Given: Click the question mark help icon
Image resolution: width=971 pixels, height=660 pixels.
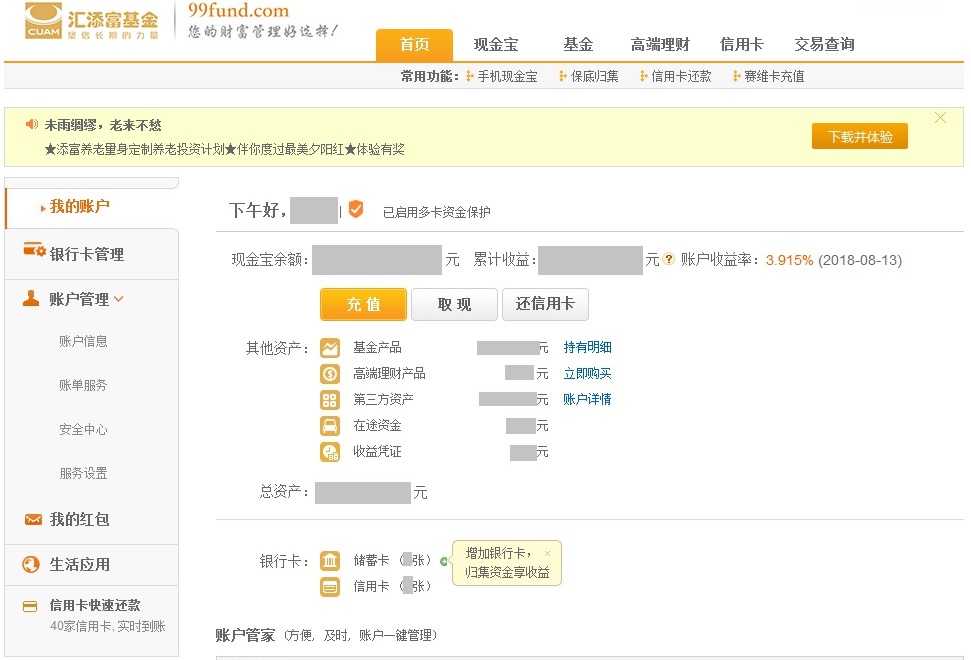Looking at the screenshot, I should (669, 260).
